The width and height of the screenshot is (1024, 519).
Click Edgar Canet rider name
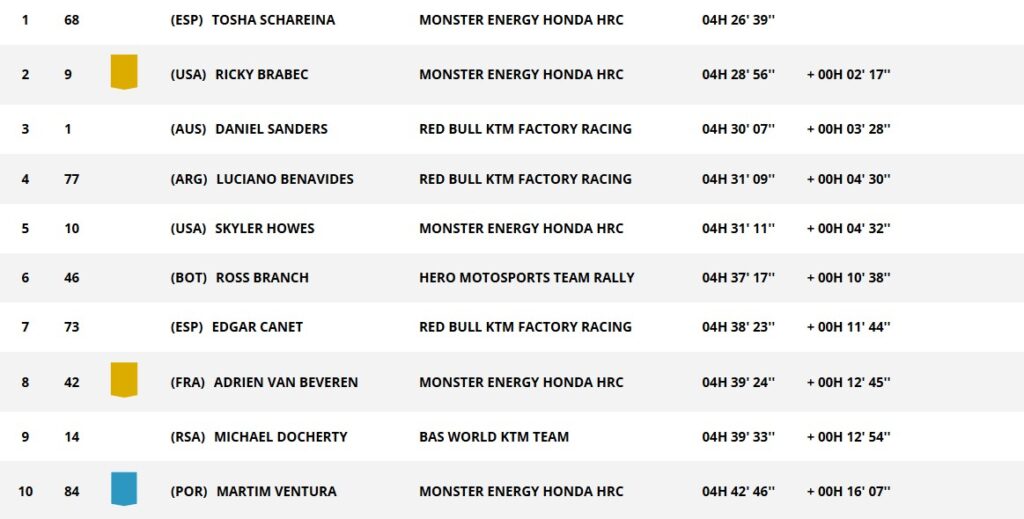257,327
